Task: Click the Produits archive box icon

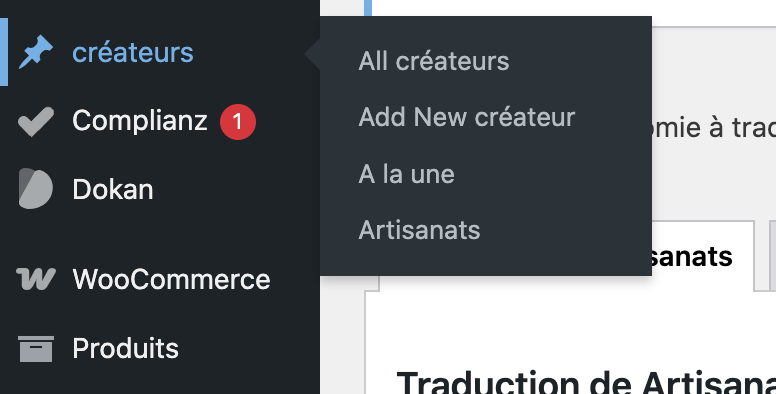Action: 36,349
